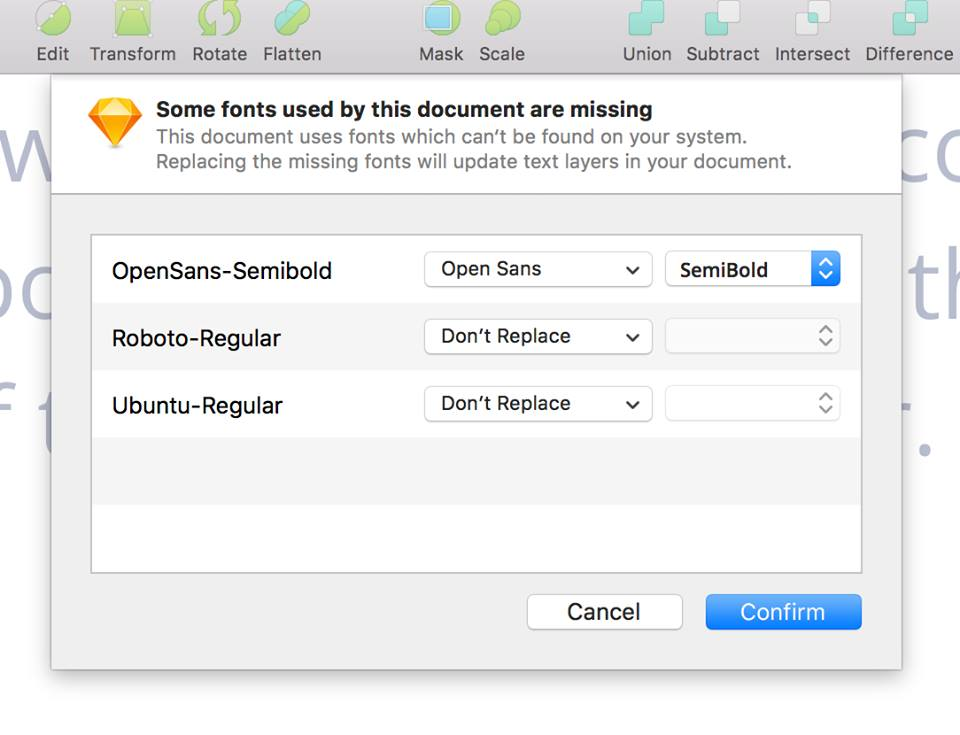Select the Edit tool icon

(x=53, y=18)
